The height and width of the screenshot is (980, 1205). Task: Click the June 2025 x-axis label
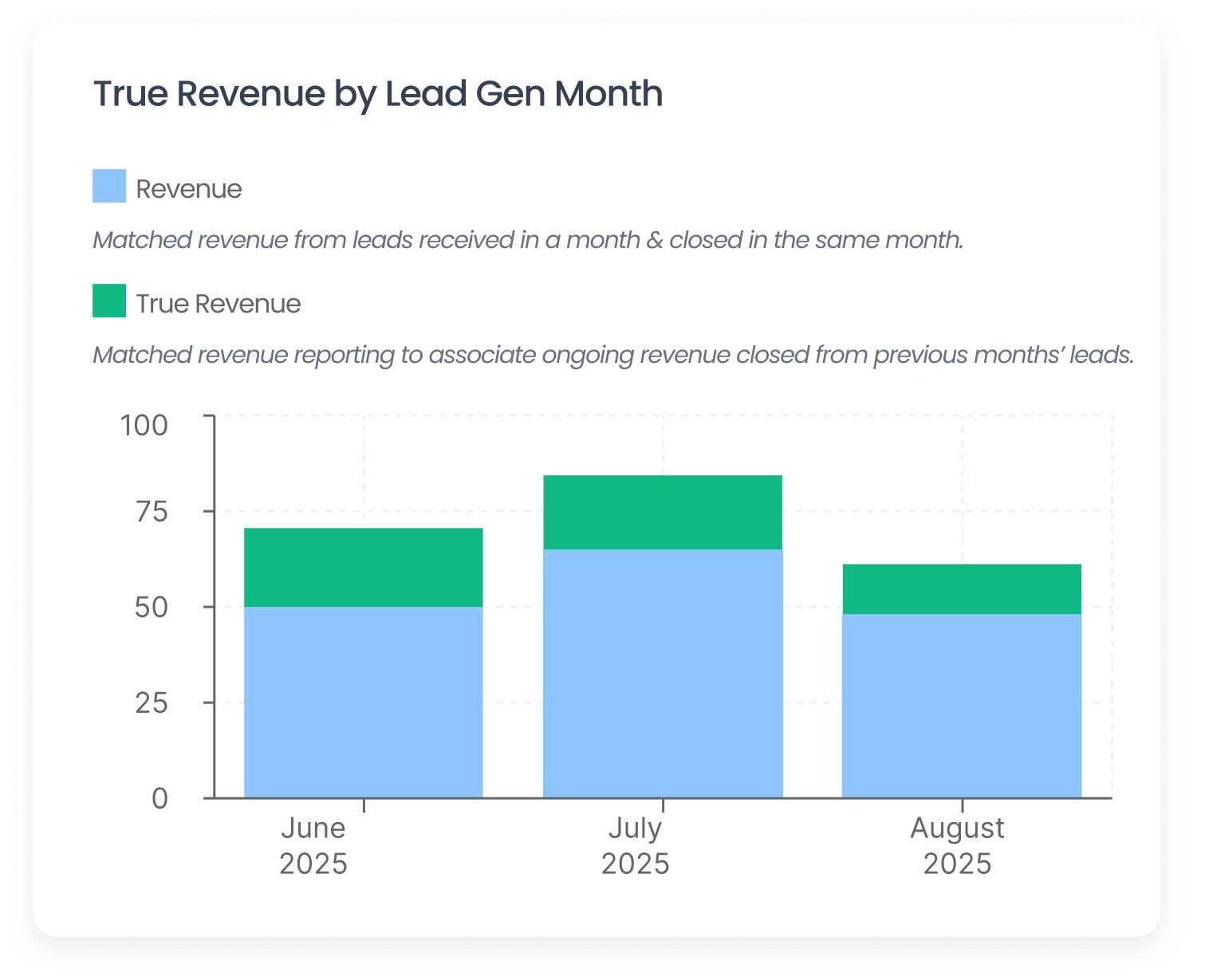coord(313,845)
